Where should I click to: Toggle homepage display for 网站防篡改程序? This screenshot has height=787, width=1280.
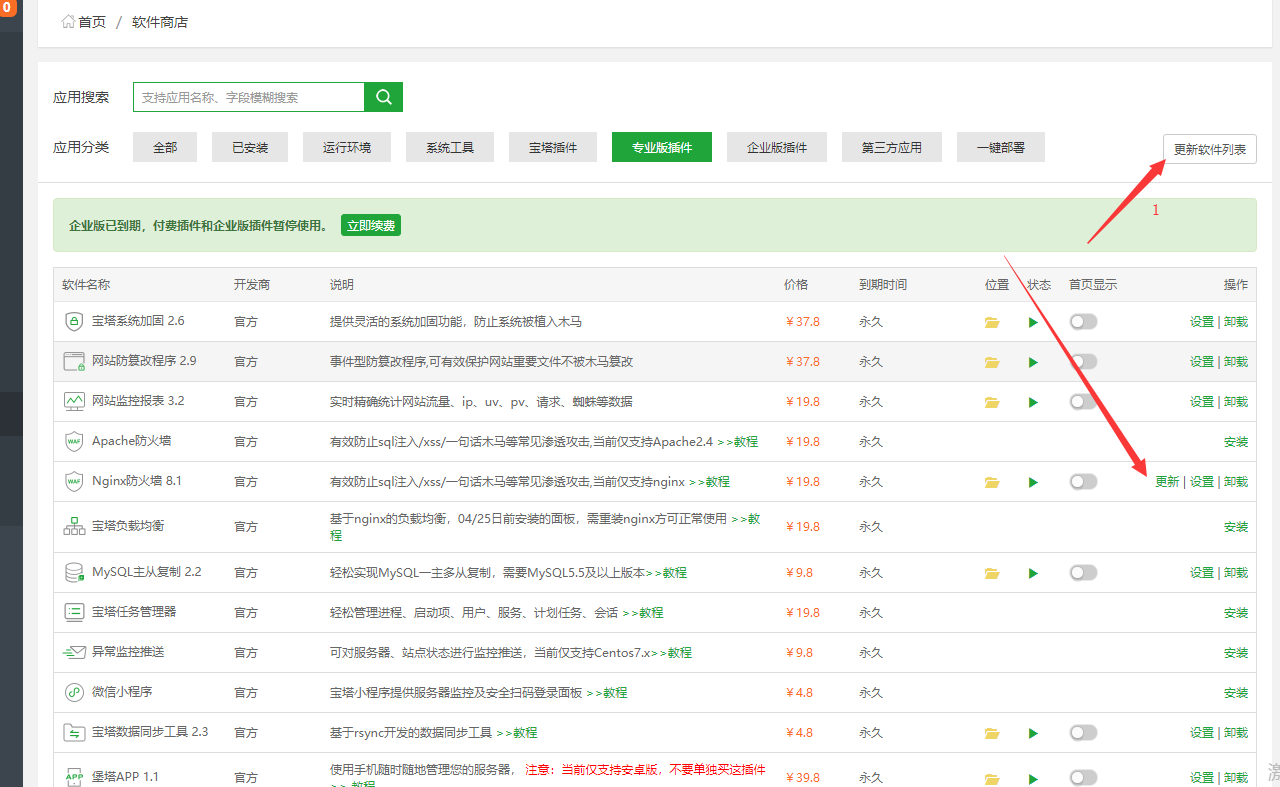pyautogui.click(x=1083, y=361)
